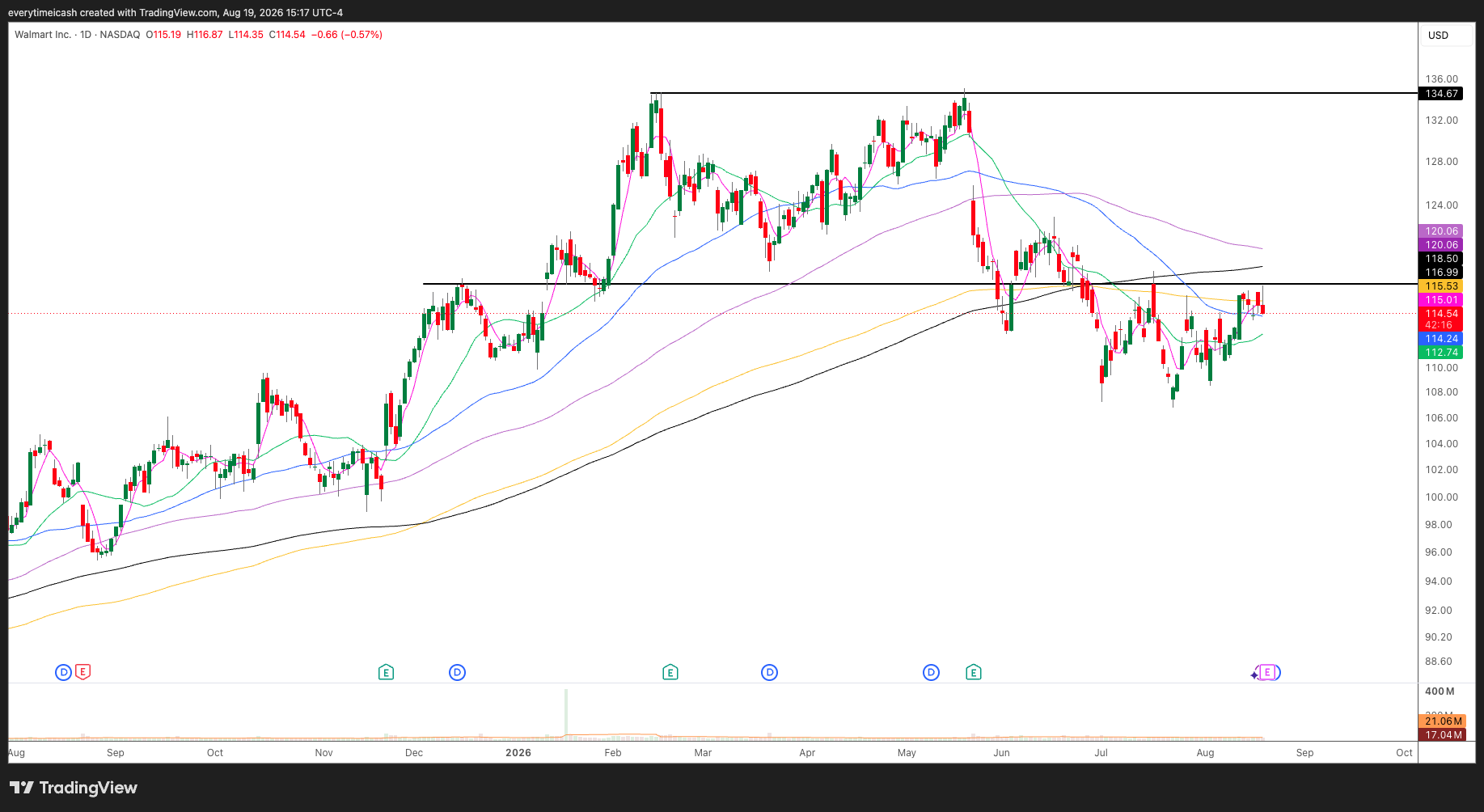This screenshot has width=1484, height=812.
Task: Click the lighter purple 120.06 price label
Action: coord(1442,231)
